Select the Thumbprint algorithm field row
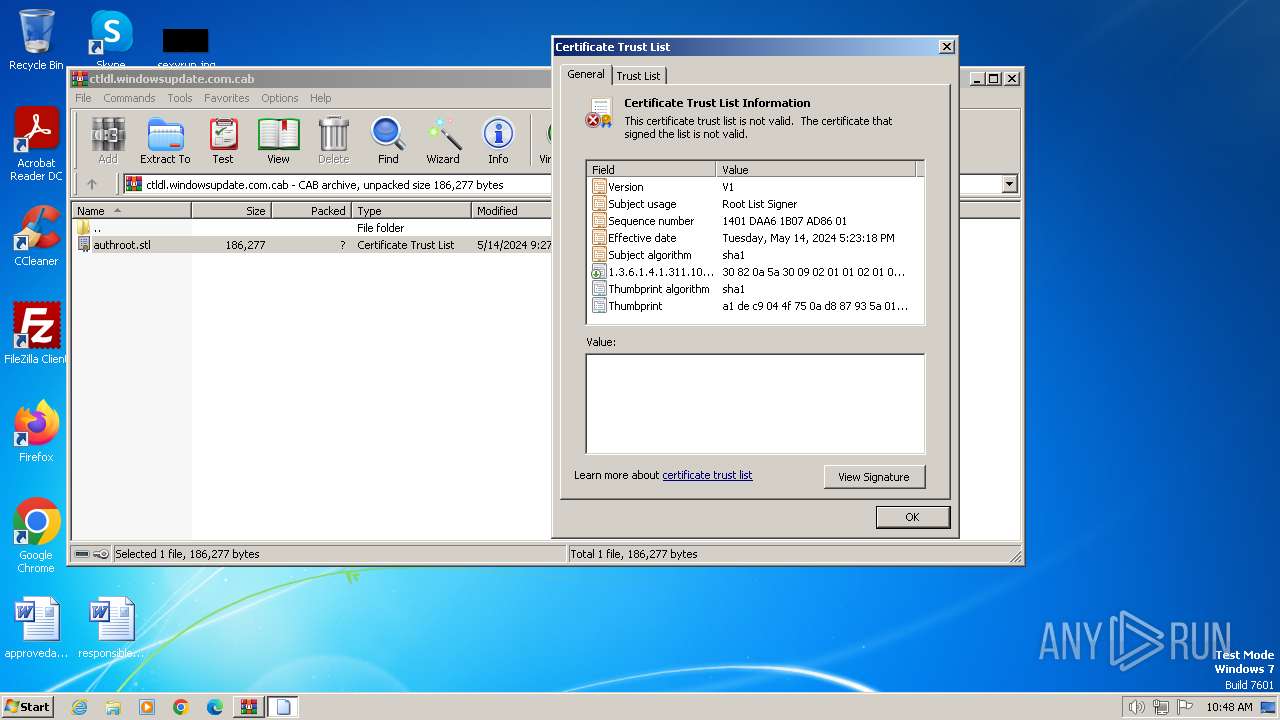This screenshot has height=720, width=1280. point(755,289)
